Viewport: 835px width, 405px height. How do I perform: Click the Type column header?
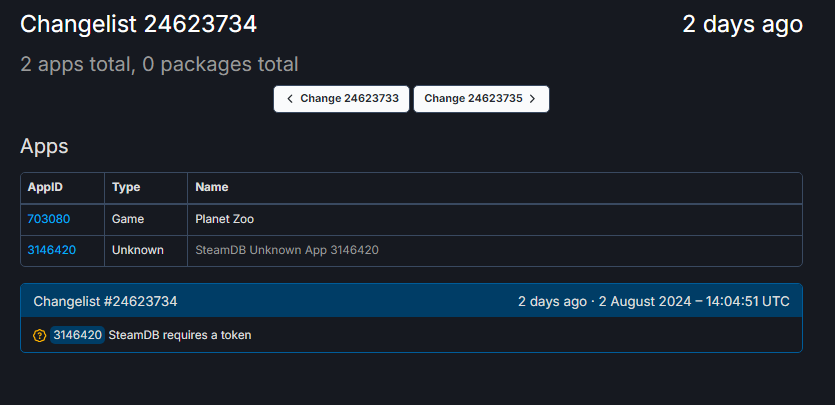pos(146,188)
